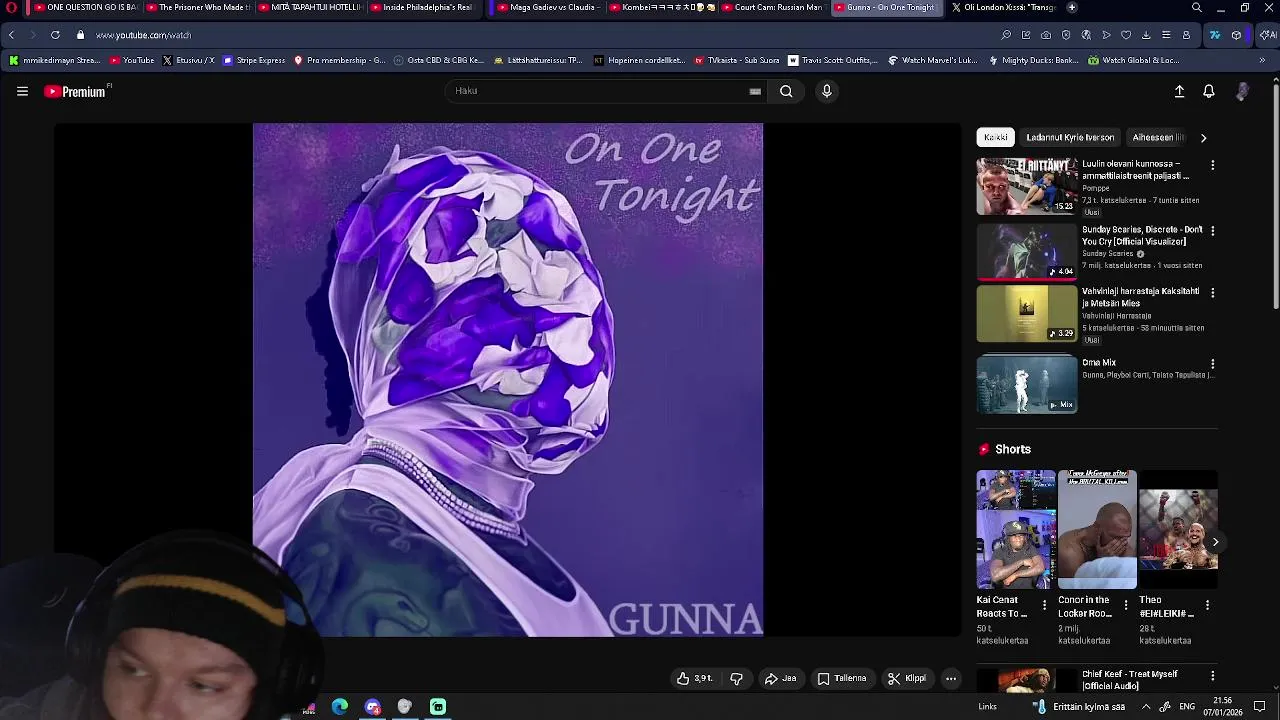Viewport: 1280px width, 720px height.
Task: Open the Sunday Scaries Don't Cry thumbnail
Action: (1026, 250)
